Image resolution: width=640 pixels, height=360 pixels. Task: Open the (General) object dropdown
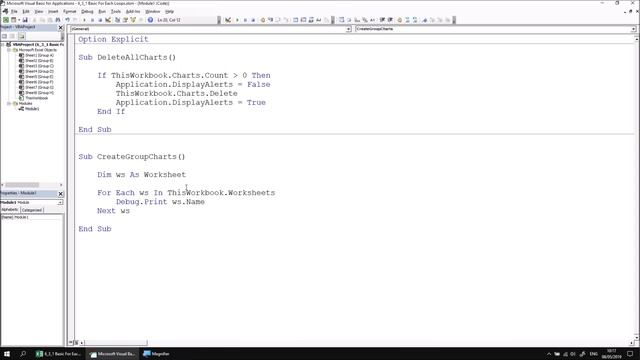point(348,29)
